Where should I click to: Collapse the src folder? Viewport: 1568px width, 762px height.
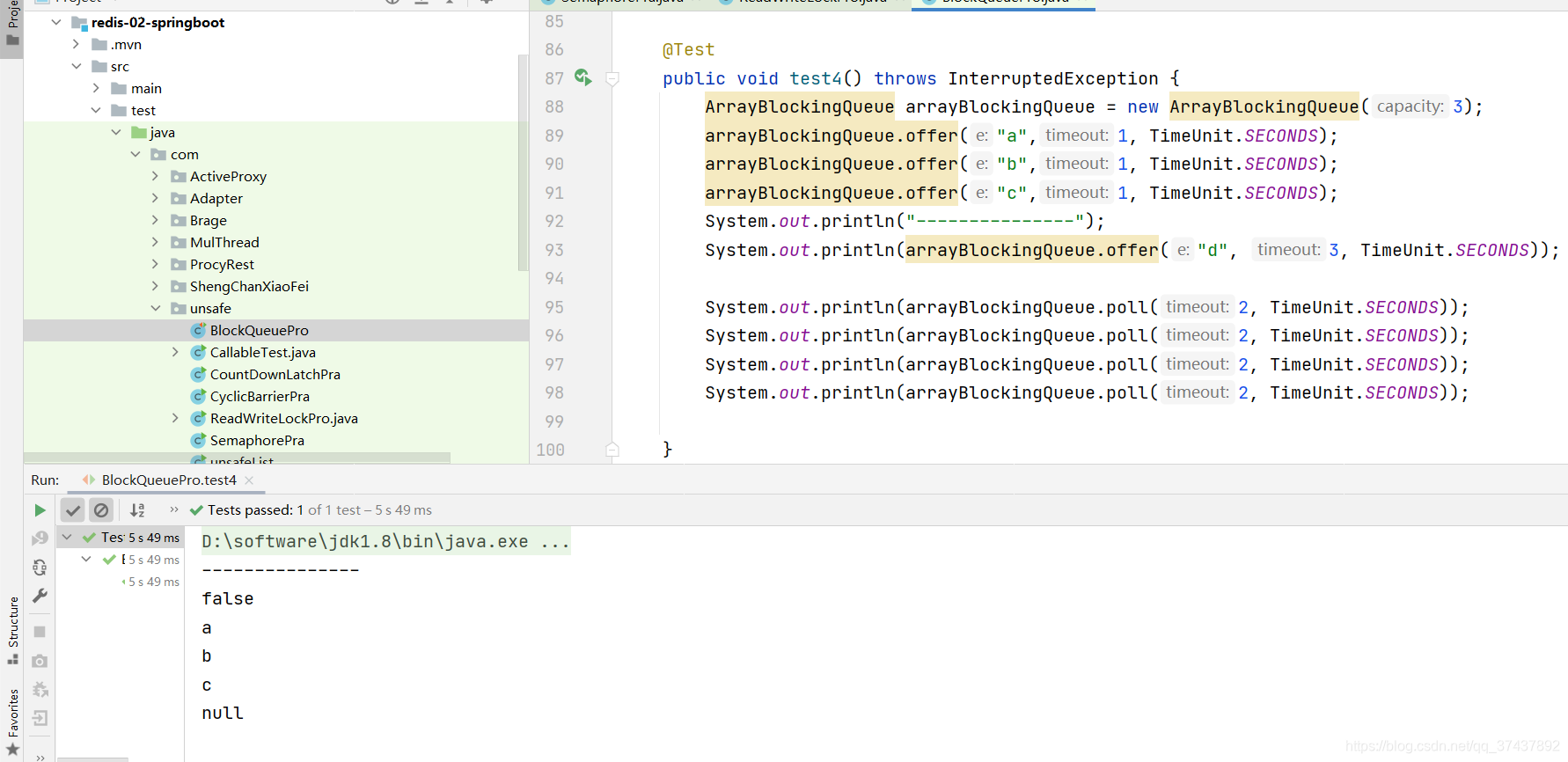coord(76,66)
